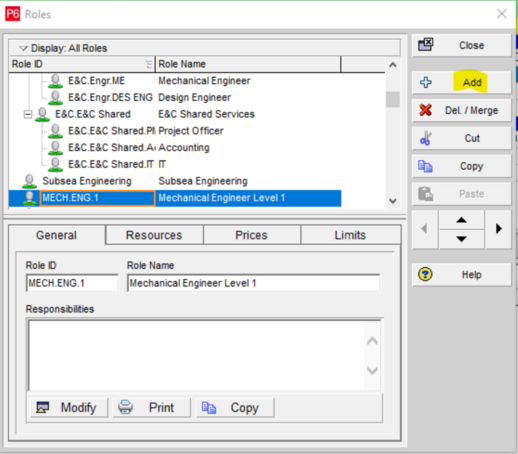Viewport: 518px width, 454px height.
Task: Click the Cut button
Action: (x=461, y=138)
